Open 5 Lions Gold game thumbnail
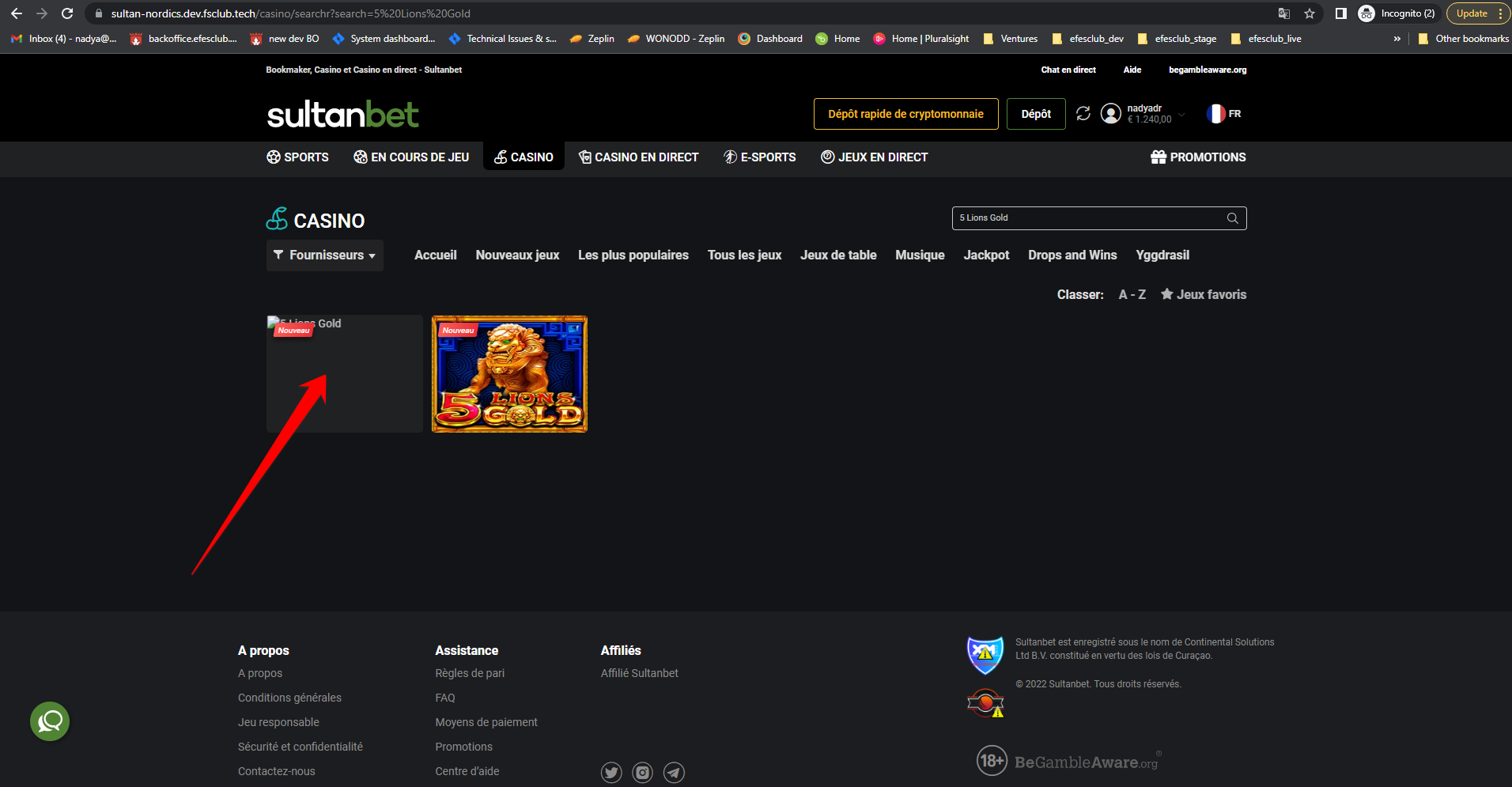Image resolution: width=1512 pixels, height=787 pixels. (509, 374)
